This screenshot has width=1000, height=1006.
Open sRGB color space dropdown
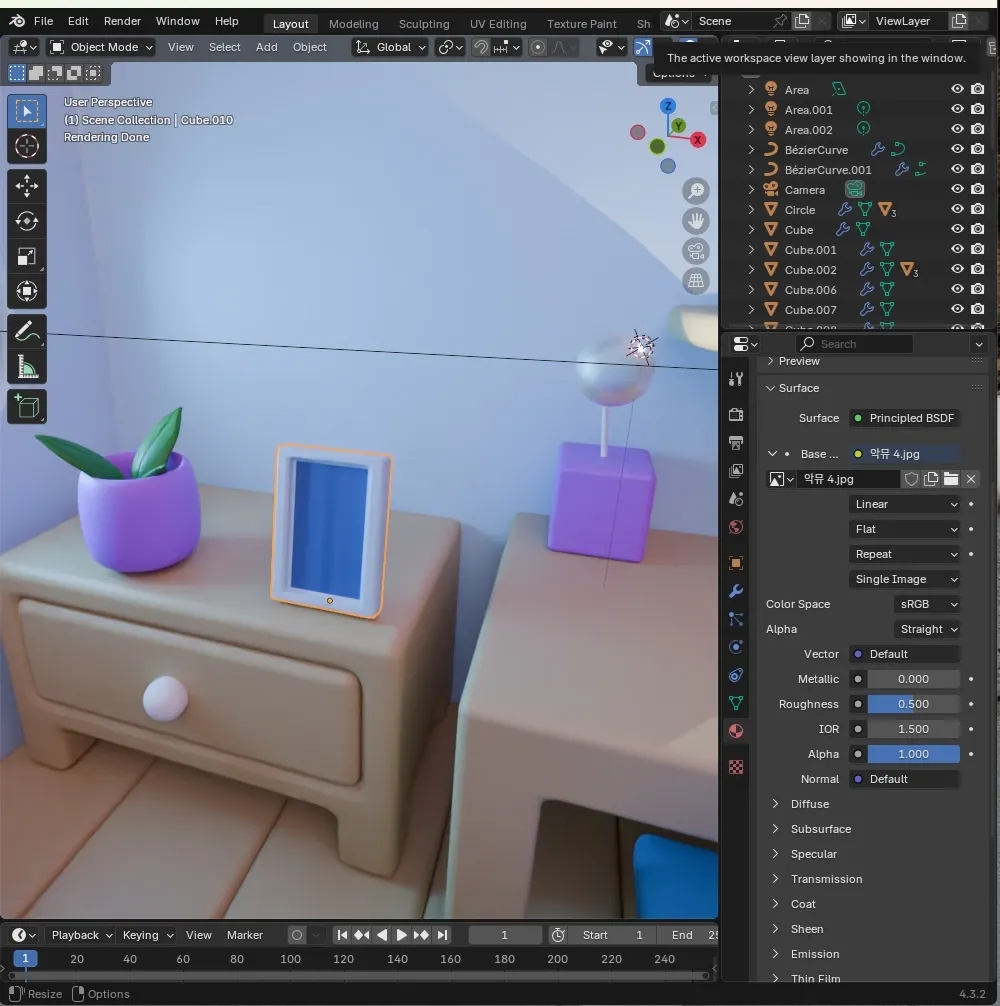coord(927,604)
